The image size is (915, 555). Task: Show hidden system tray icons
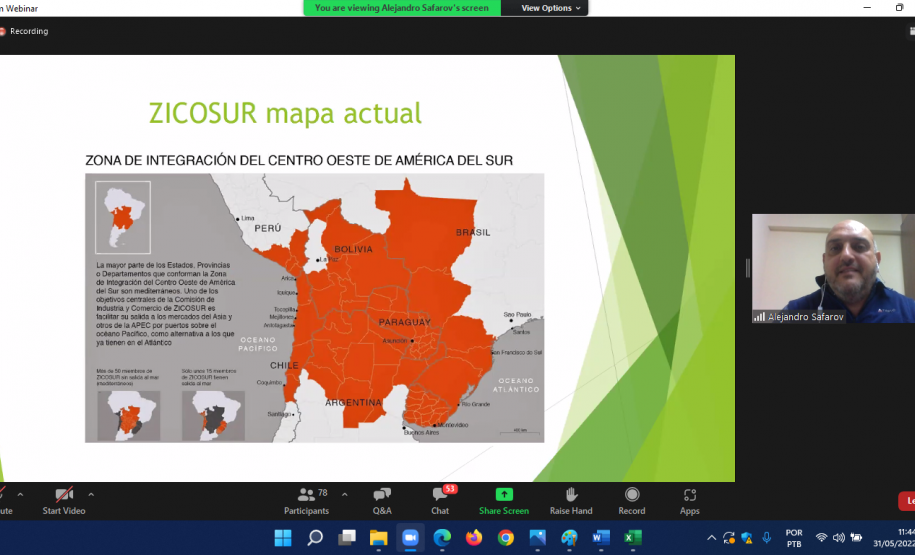coord(711,538)
